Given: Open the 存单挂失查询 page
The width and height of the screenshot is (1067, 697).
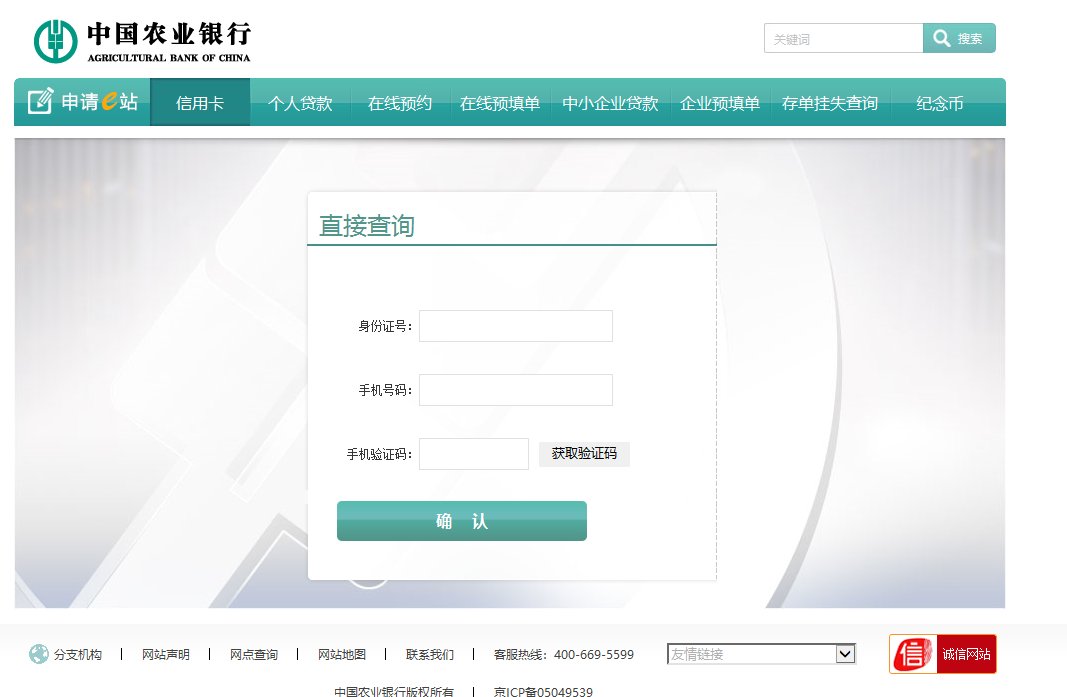Looking at the screenshot, I should (830, 102).
